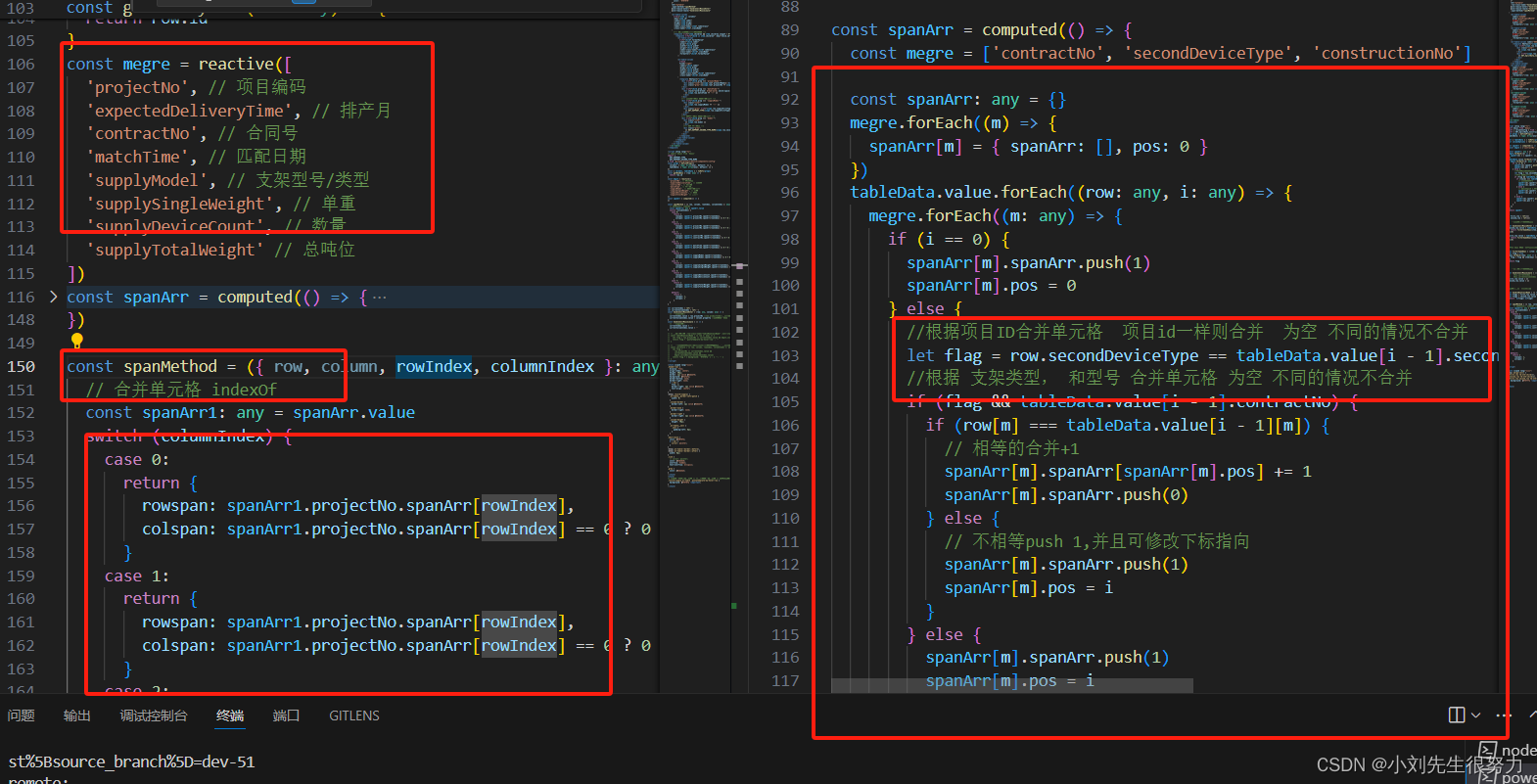Image resolution: width=1537 pixels, height=784 pixels.
Task: Click the 'contractNo' string on line 109
Action: [x=143, y=133]
